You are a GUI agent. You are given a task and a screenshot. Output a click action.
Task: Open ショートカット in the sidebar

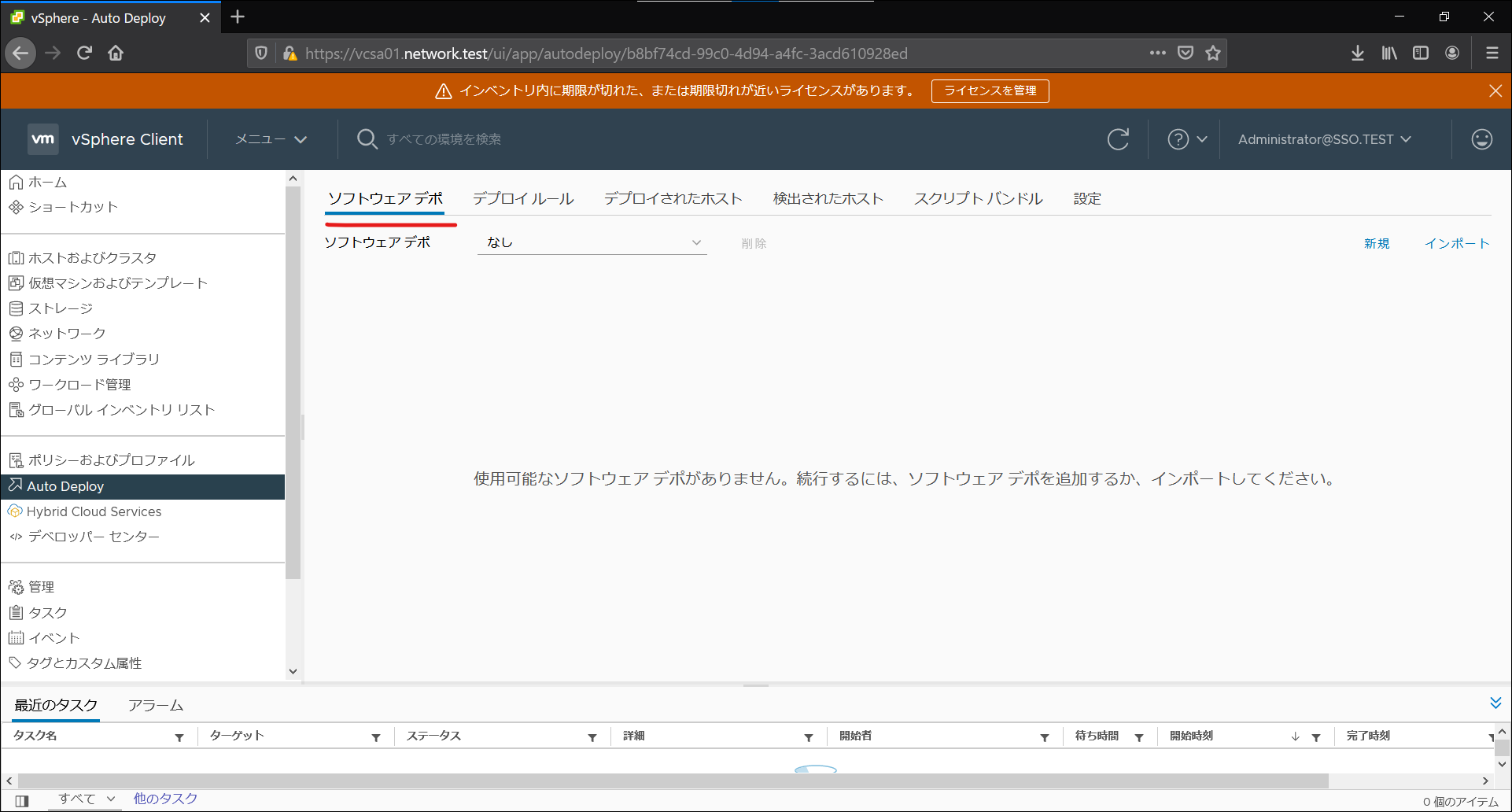(x=63, y=207)
